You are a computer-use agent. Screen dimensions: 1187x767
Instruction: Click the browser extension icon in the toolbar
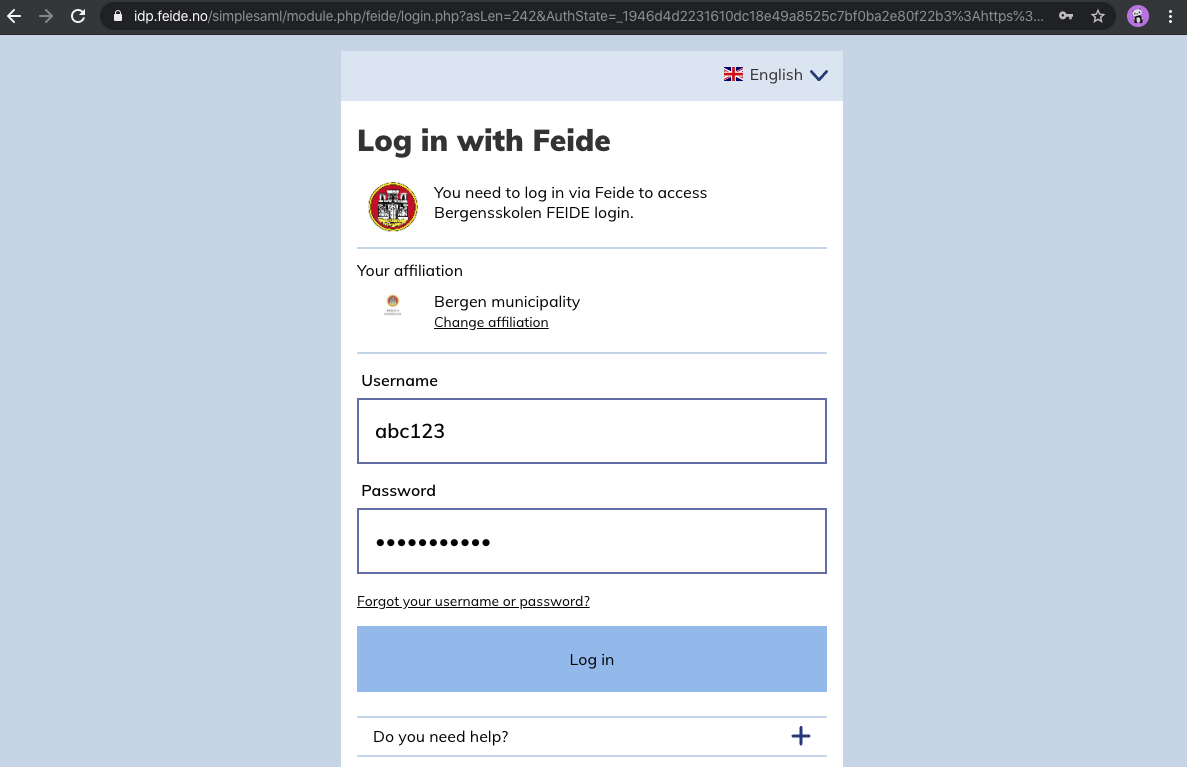pos(1138,16)
